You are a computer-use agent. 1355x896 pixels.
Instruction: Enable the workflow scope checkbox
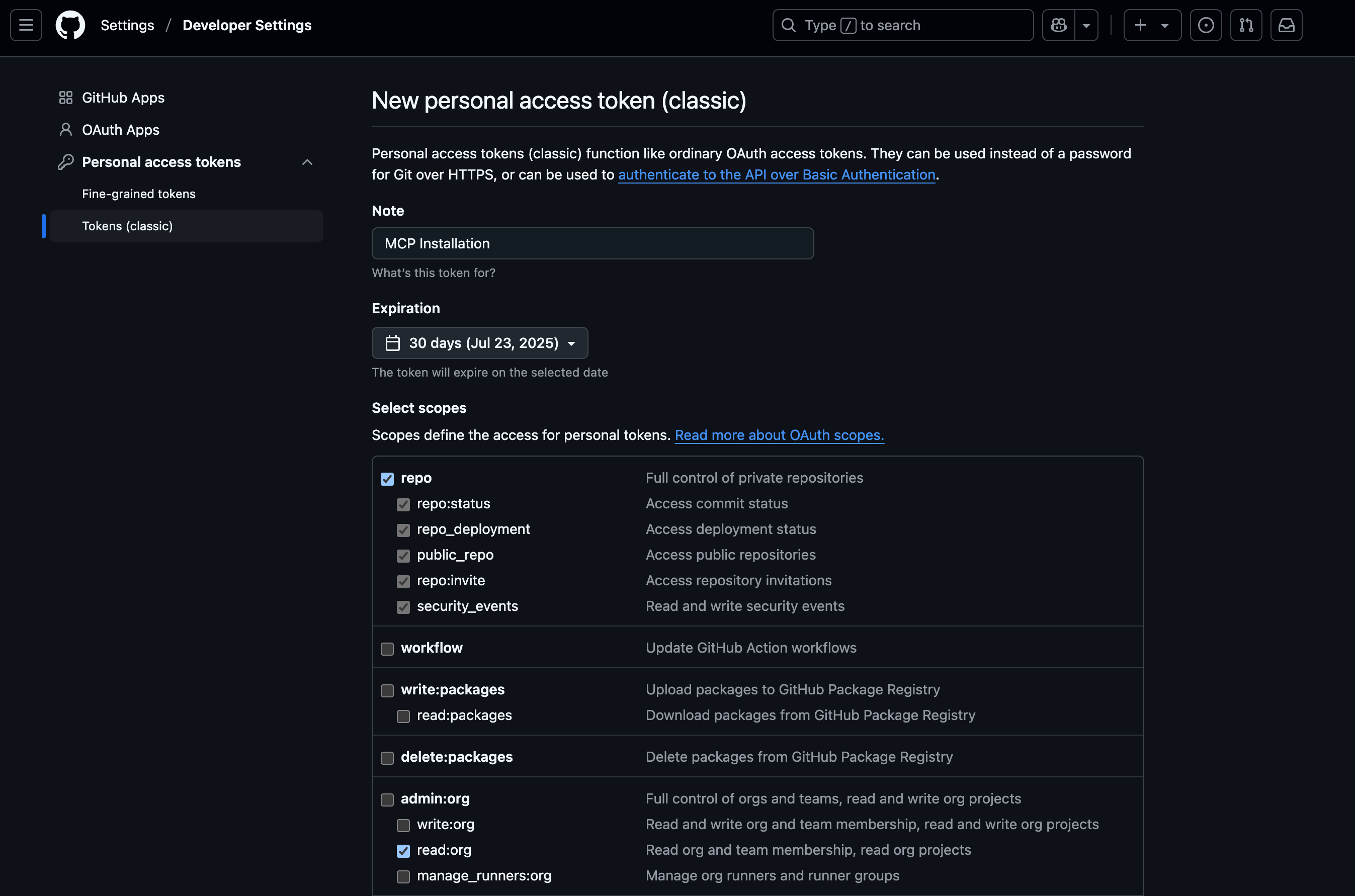tap(387, 649)
